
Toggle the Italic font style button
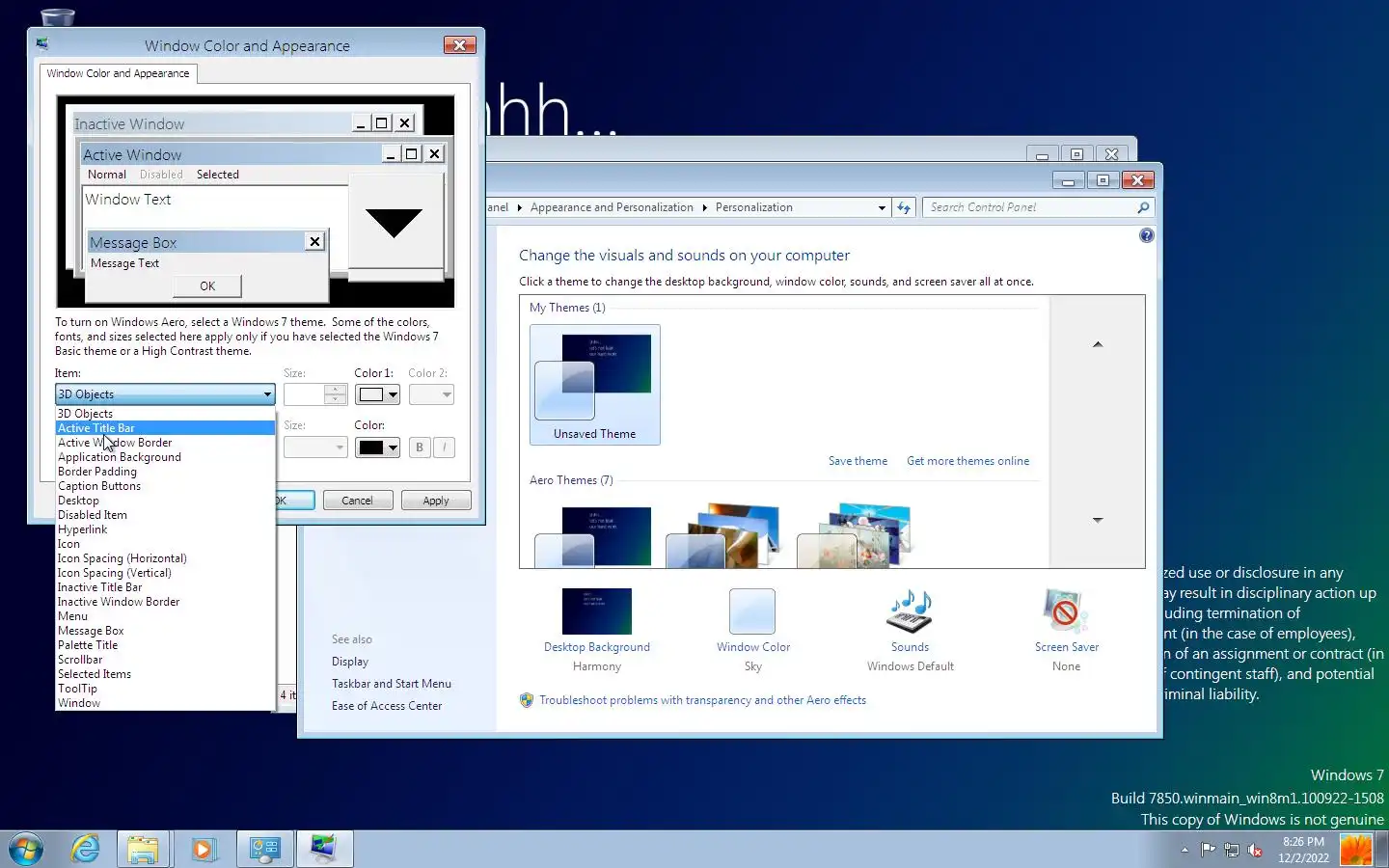(444, 448)
